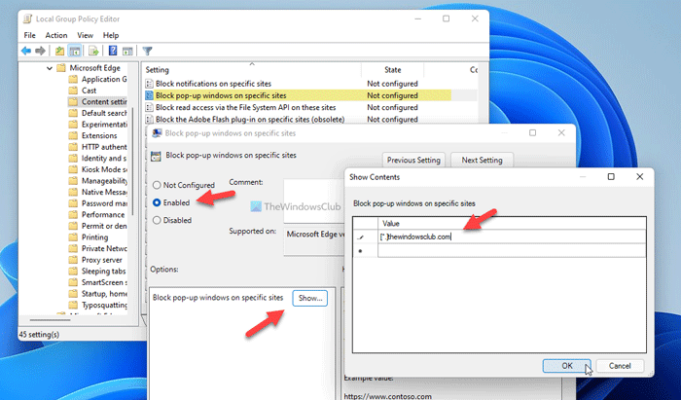The image size is (681, 400).
Task: Open the Action menu
Action: coord(56,35)
